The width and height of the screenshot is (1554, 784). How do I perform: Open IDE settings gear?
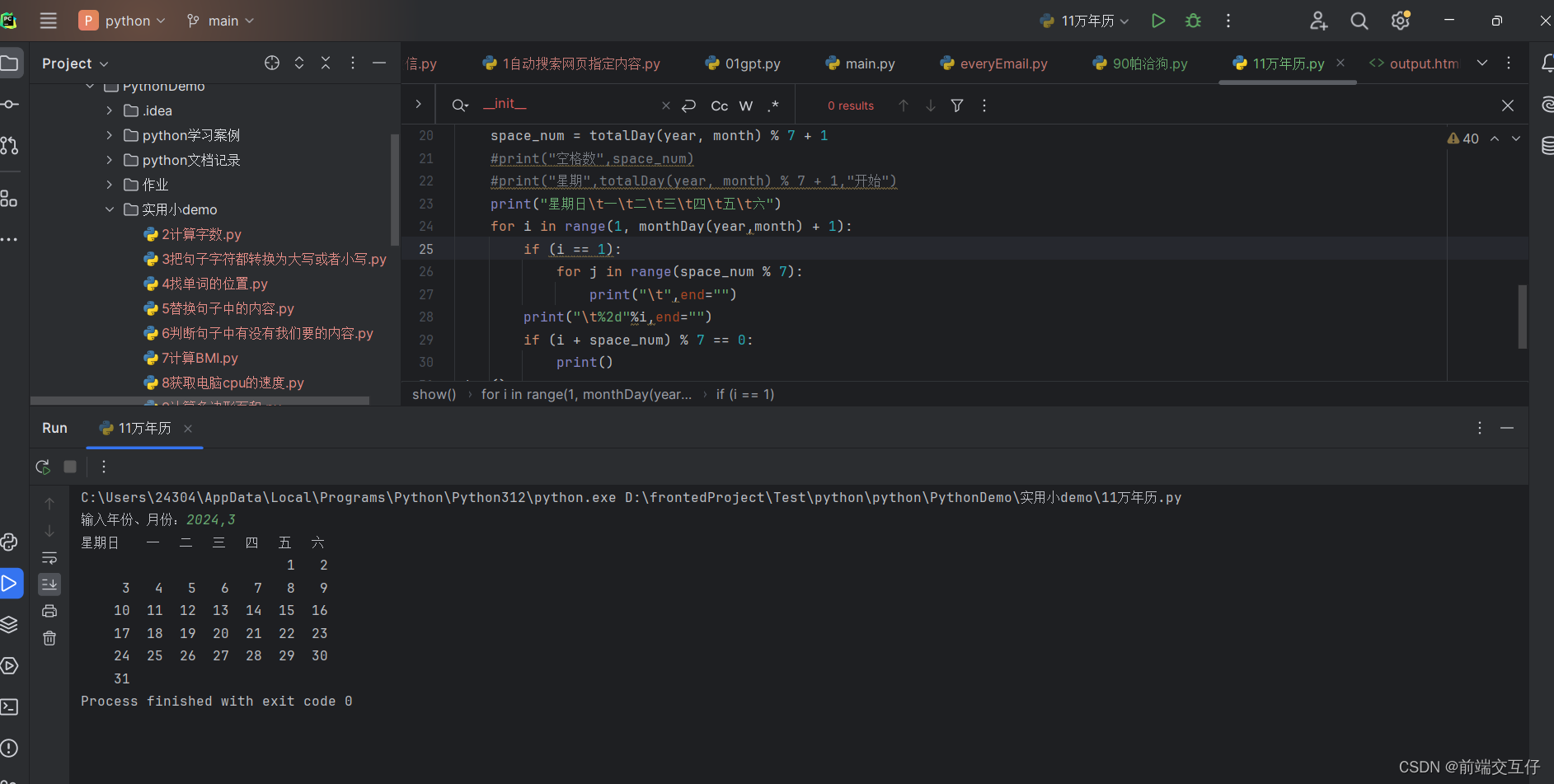(1401, 21)
